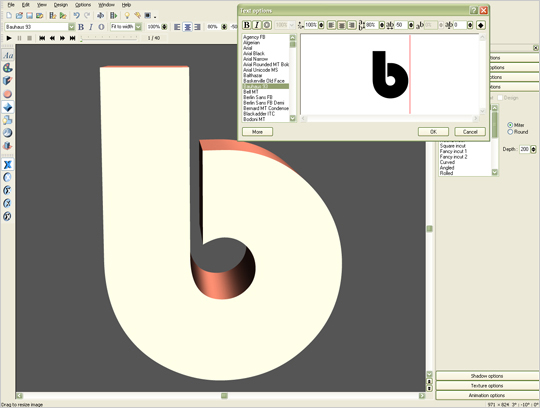Select Berlin Sans FB Demi font
Image resolution: width=540 pixels, height=408 pixels.
(x=263, y=103)
